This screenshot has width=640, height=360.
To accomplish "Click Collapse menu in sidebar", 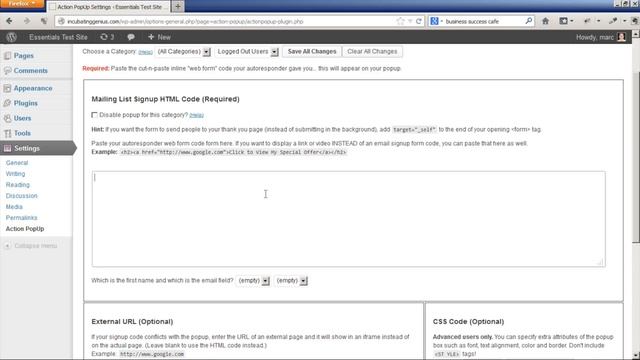I will point(31,246).
